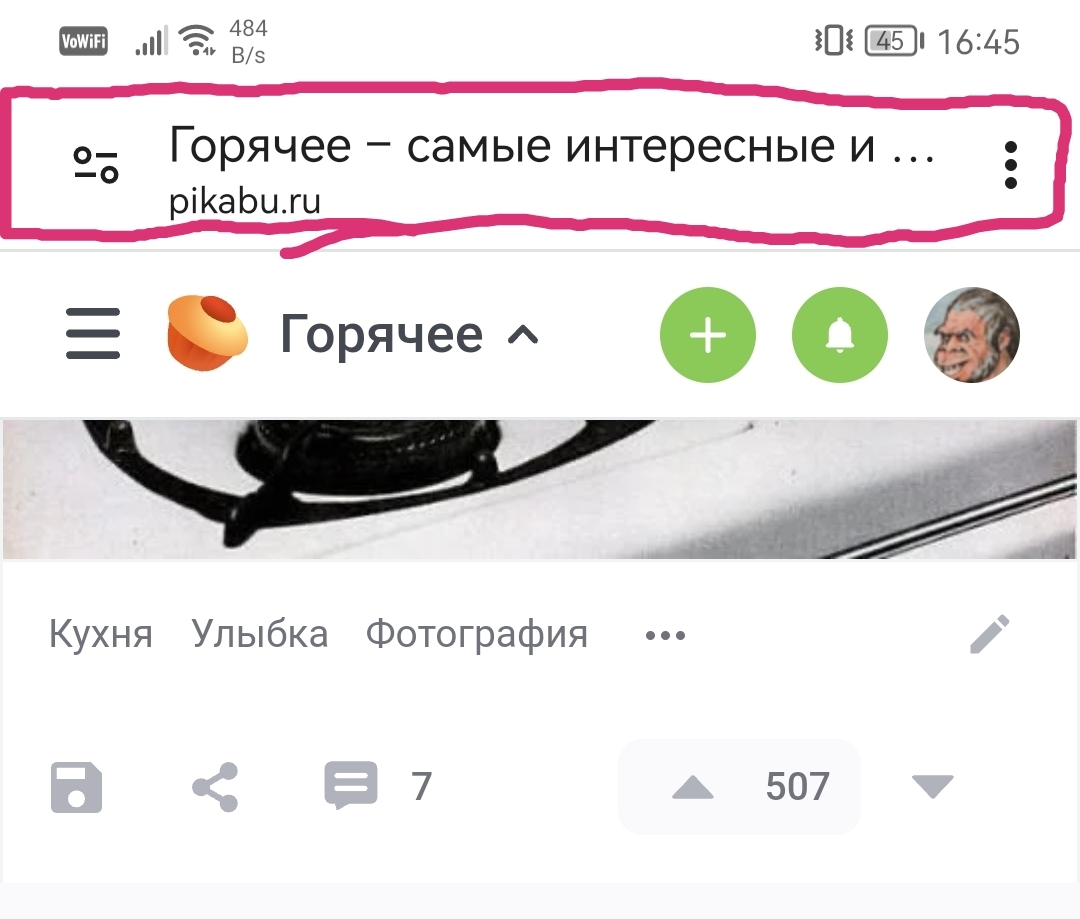Edit post tags with the pencil icon

pyautogui.click(x=990, y=634)
